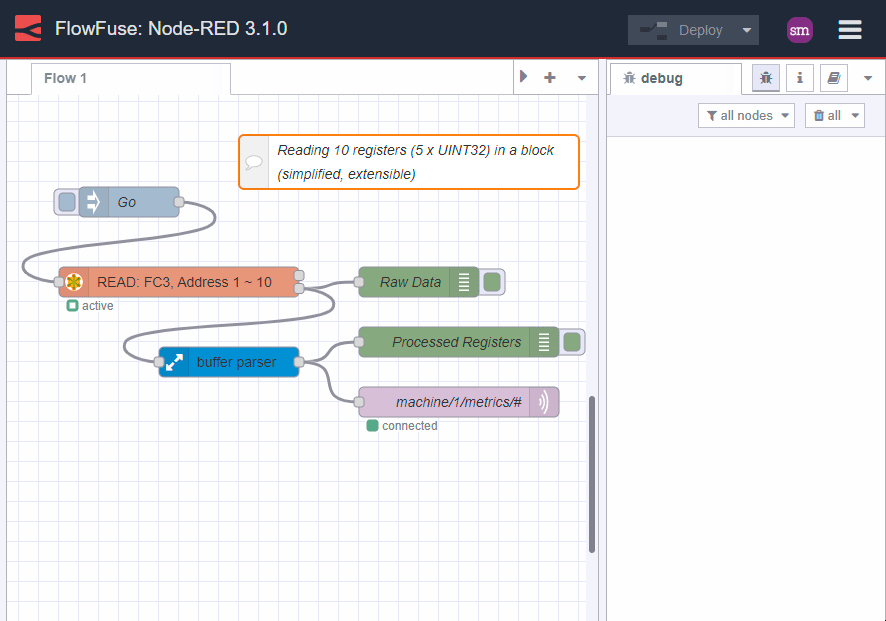The width and height of the screenshot is (886, 621).
Task: Click the modbus icon on READ node
Action: pyautogui.click(x=73, y=282)
